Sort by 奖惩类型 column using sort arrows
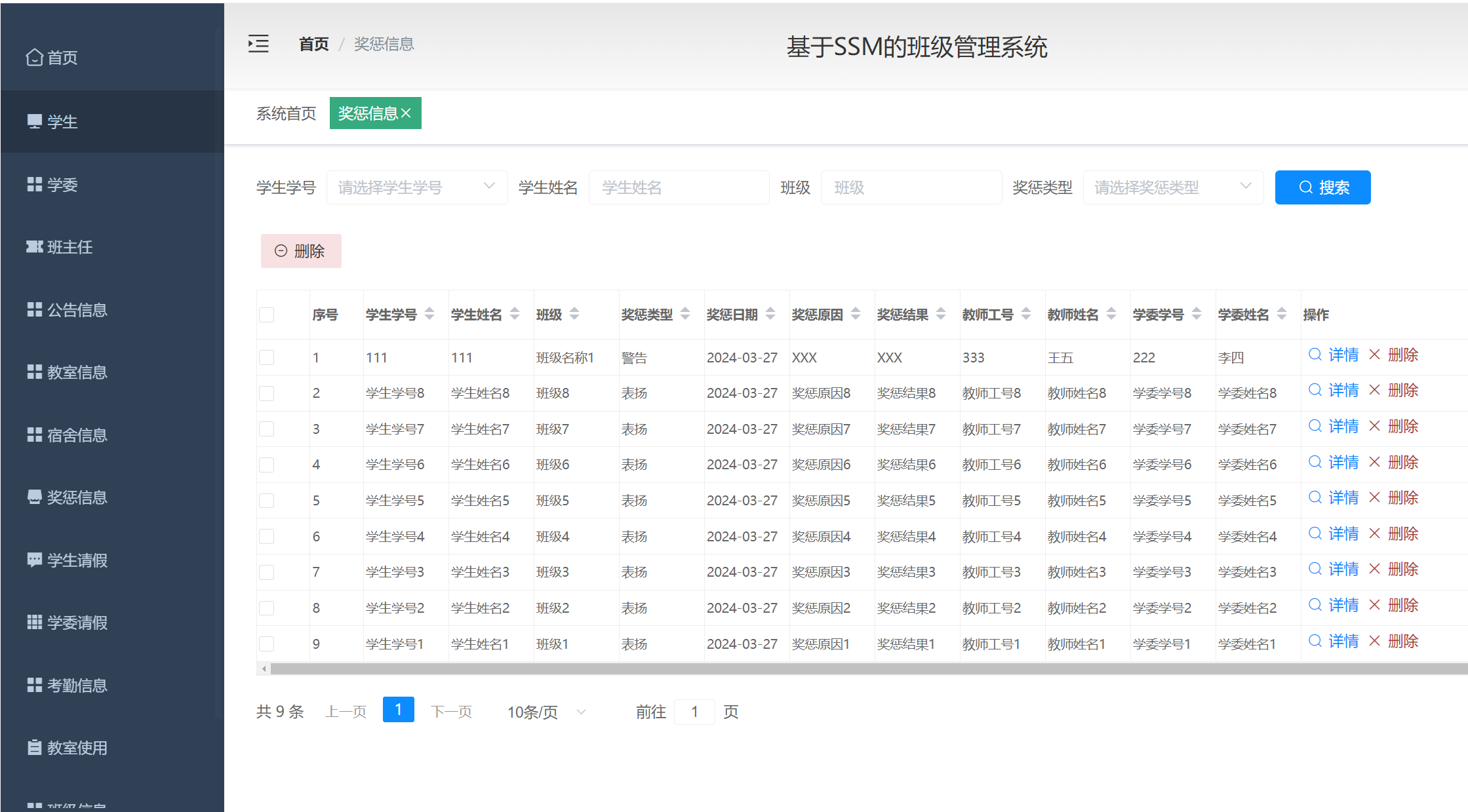Screen dimensions: 1468x812 coord(685,314)
